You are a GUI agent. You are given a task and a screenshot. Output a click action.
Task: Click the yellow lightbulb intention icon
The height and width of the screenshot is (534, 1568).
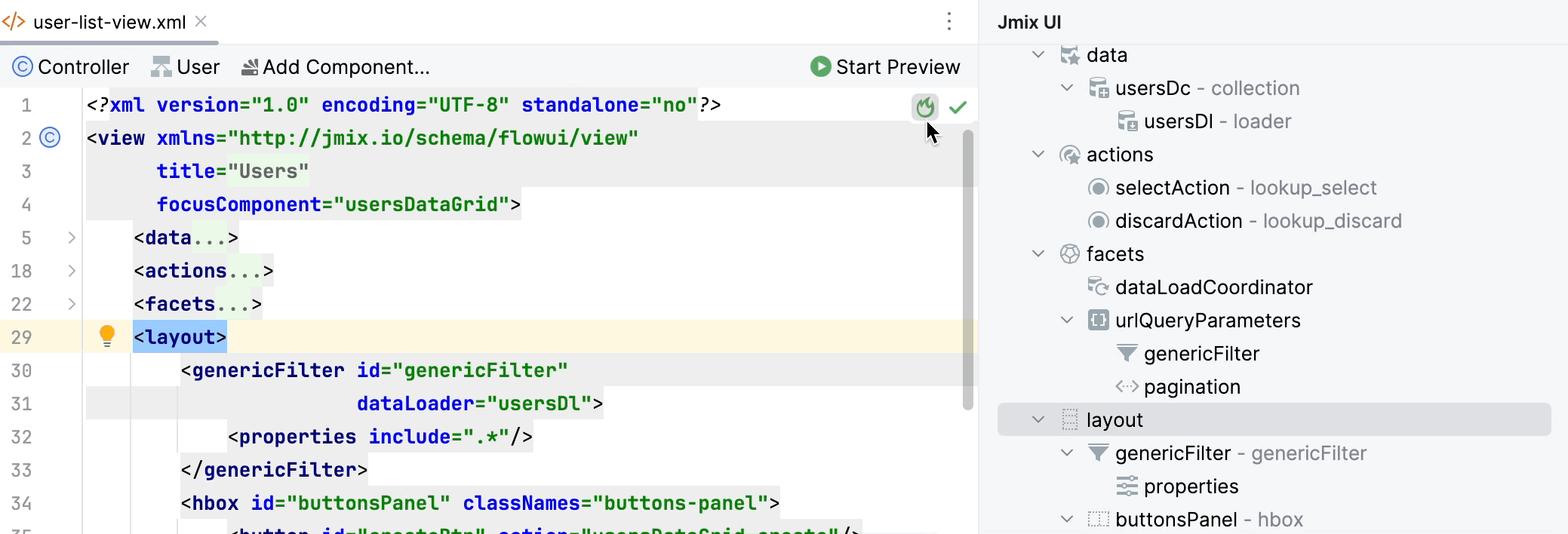[x=107, y=336]
